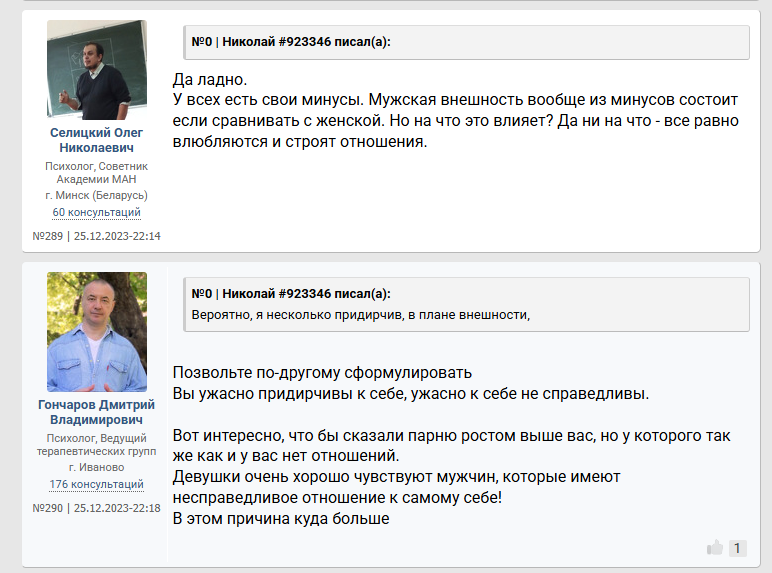Open the 60 консультаций link
Screen dimensions: 772x573
96,212
